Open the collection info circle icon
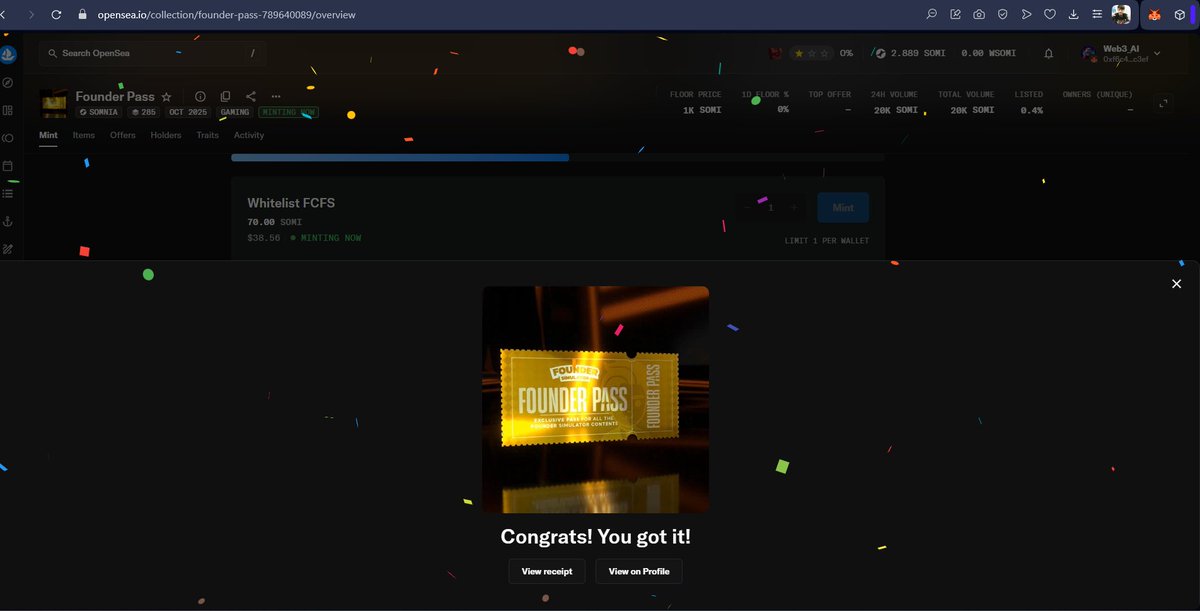 pyautogui.click(x=200, y=97)
